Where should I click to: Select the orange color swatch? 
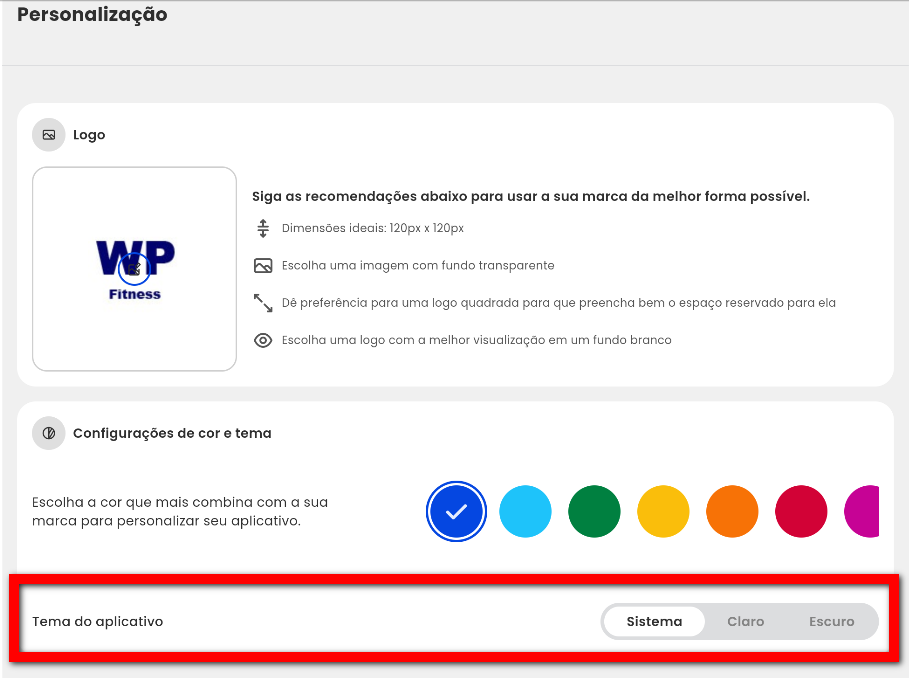tap(732, 512)
